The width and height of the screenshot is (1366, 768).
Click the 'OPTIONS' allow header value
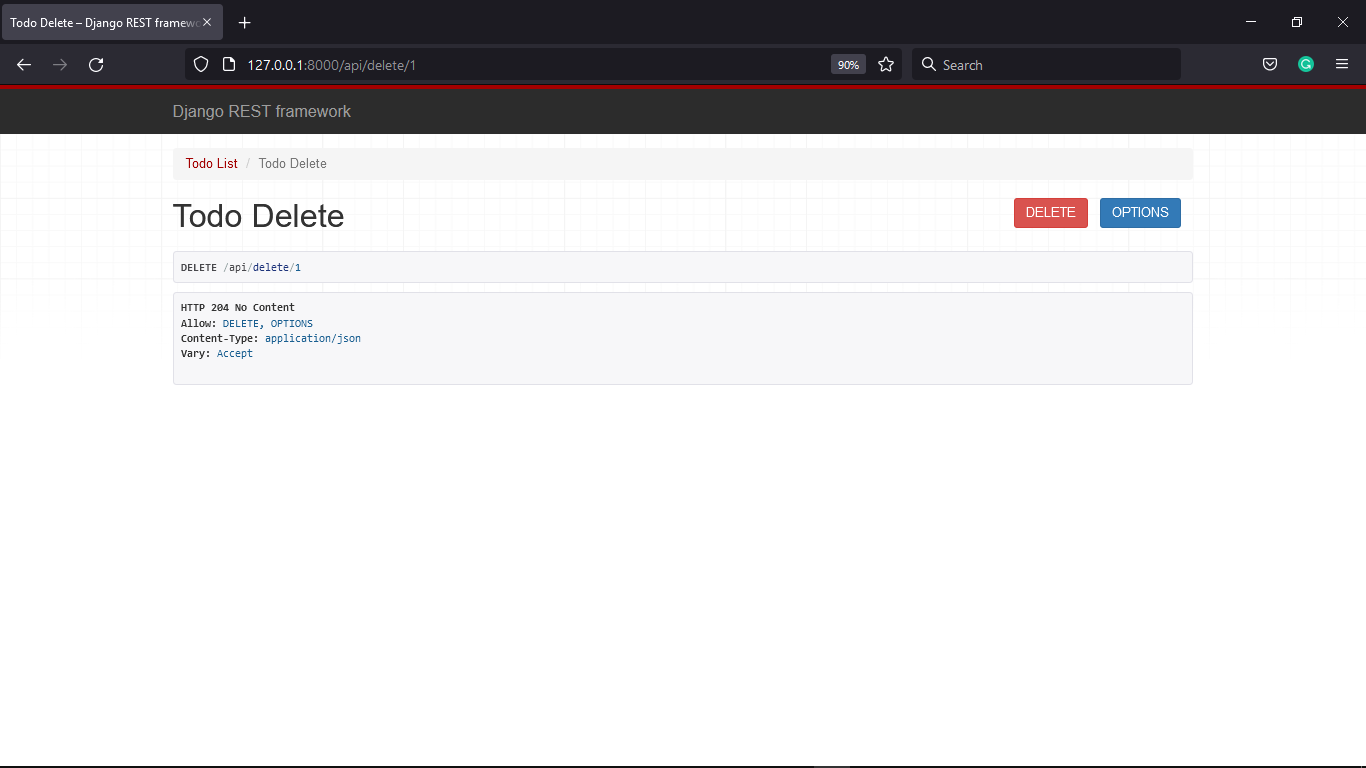click(292, 324)
